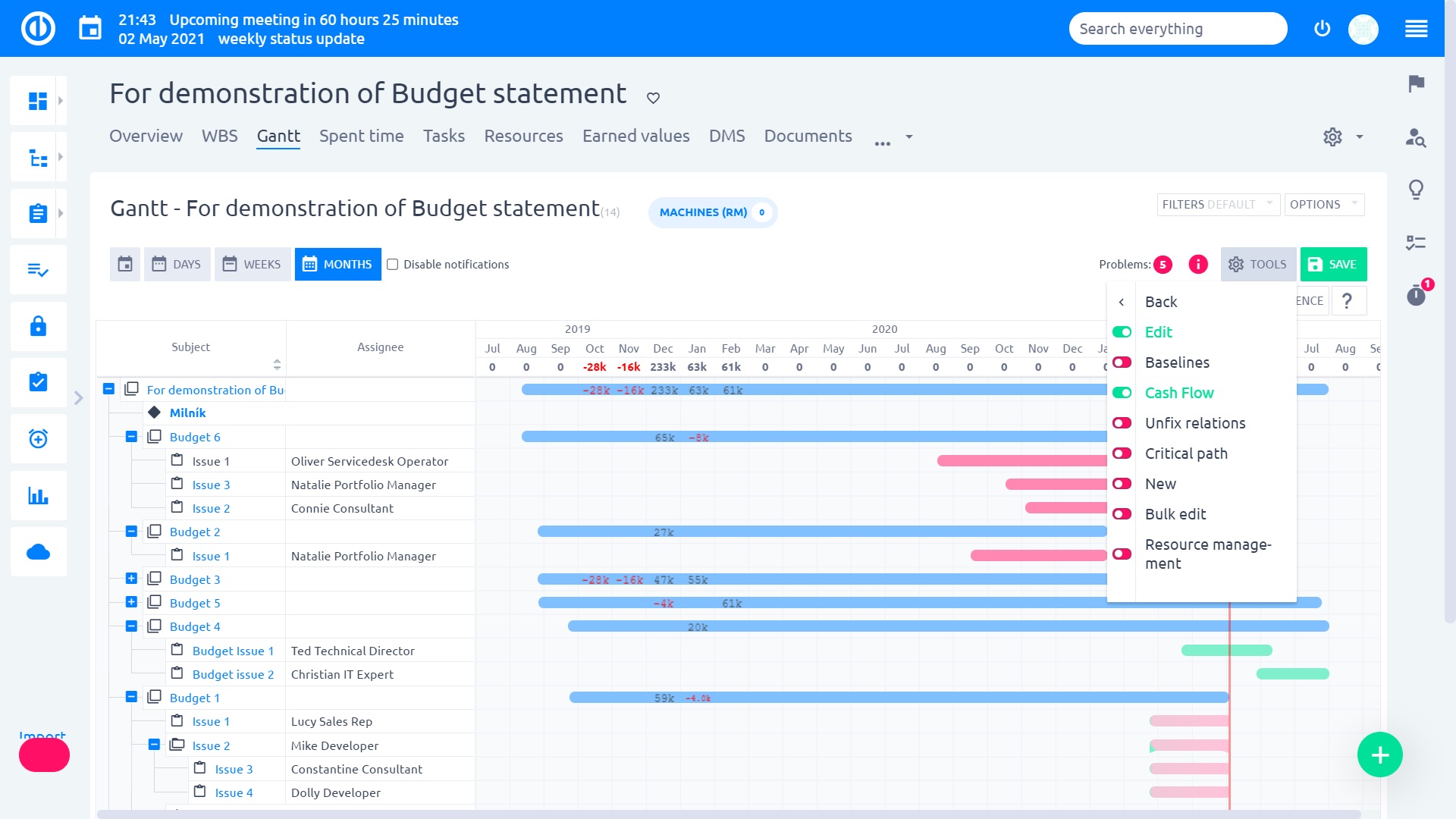The width and height of the screenshot is (1456, 819).
Task: Click the green SAVE button
Action: (1333, 265)
